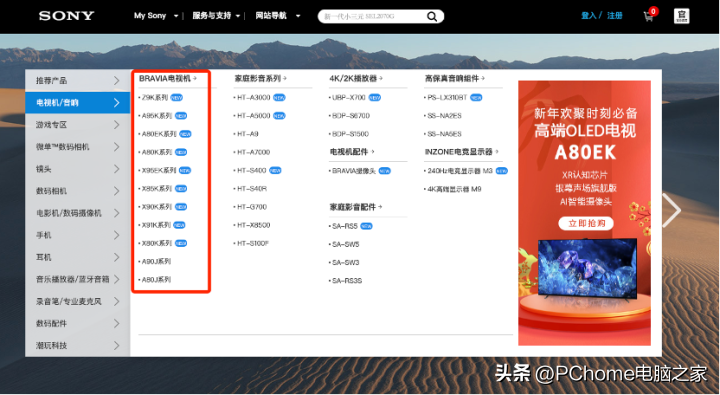This screenshot has width=720, height=395.
Task: Click 立即抢购 button on A80EK banner
Action: click(586, 223)
